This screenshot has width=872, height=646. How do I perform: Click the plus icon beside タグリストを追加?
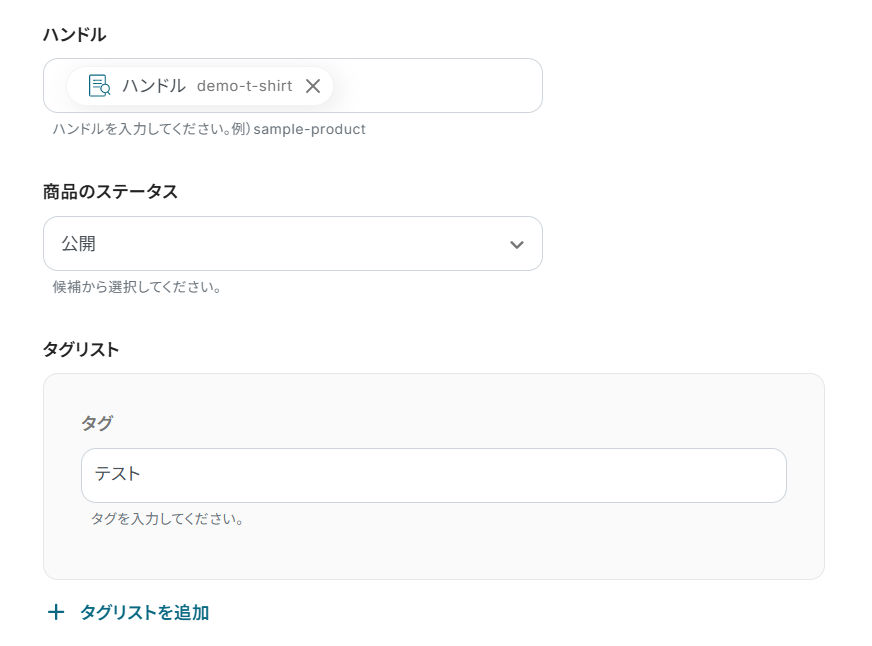click(56, 612)
